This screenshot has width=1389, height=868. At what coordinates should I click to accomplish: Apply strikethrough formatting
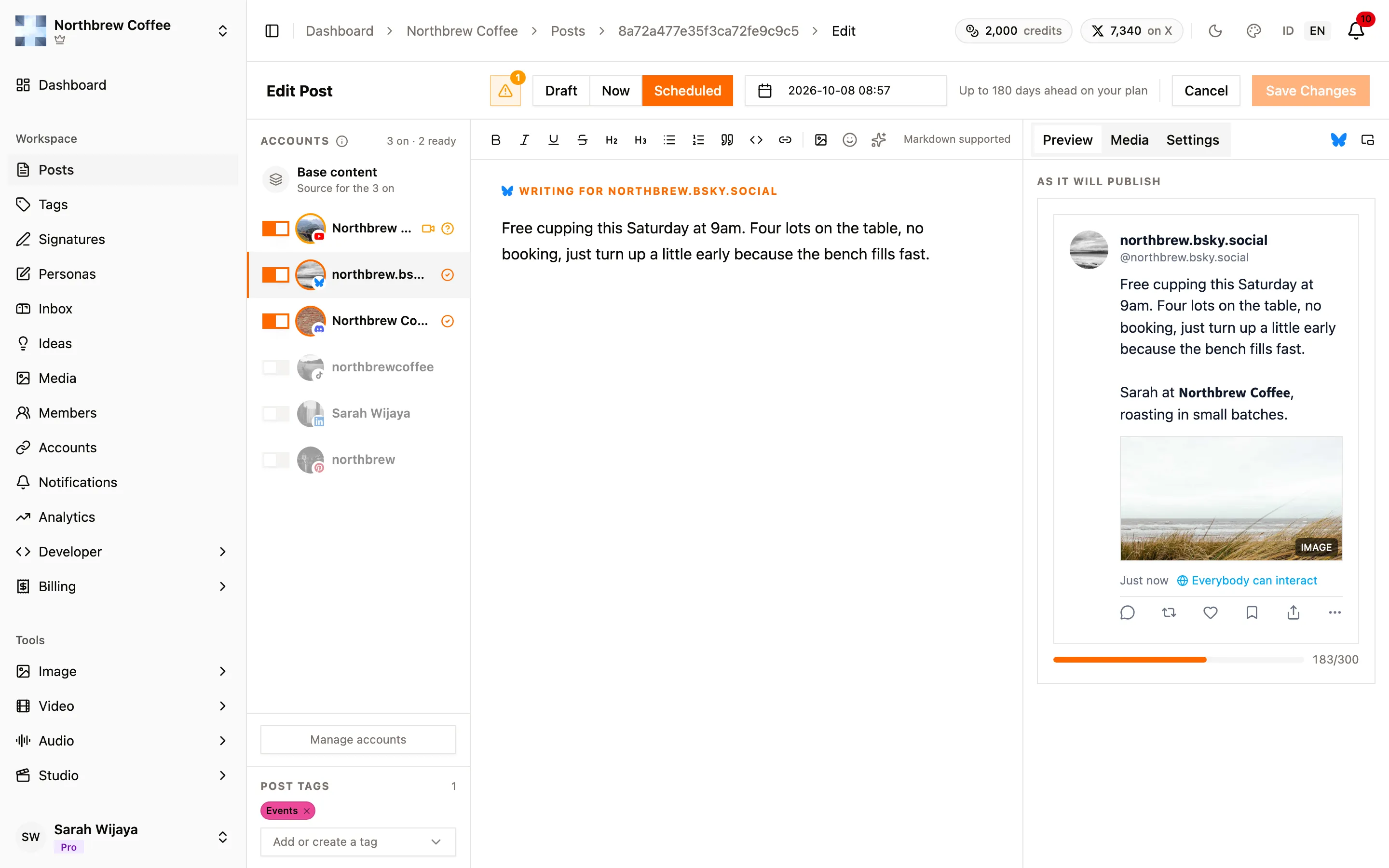pyautogui.click(x=583, y=139)
